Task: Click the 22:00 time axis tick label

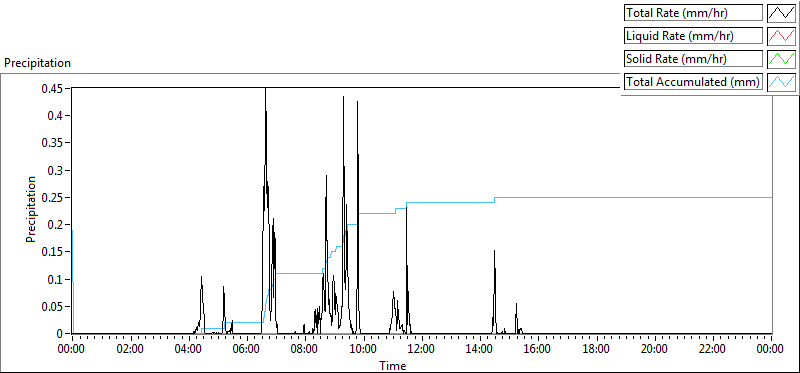Action: click(712, 349)
